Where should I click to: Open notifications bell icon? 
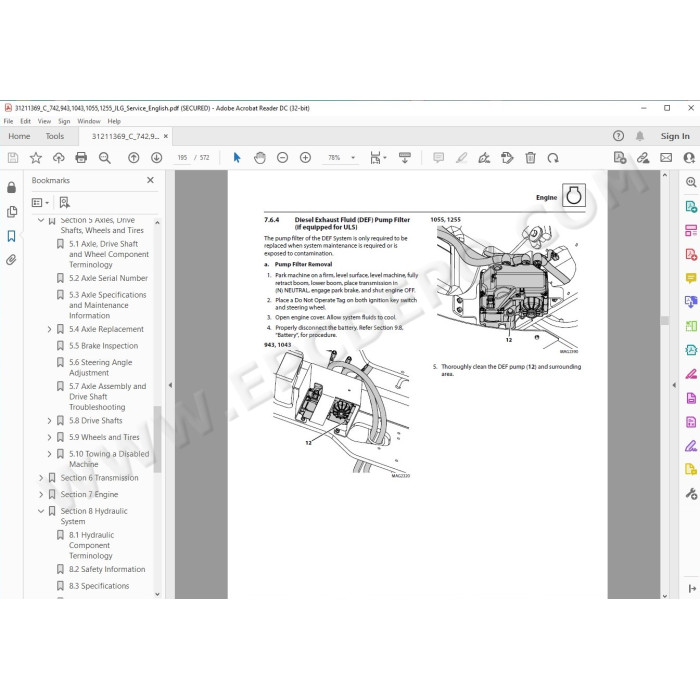[640, 136]
